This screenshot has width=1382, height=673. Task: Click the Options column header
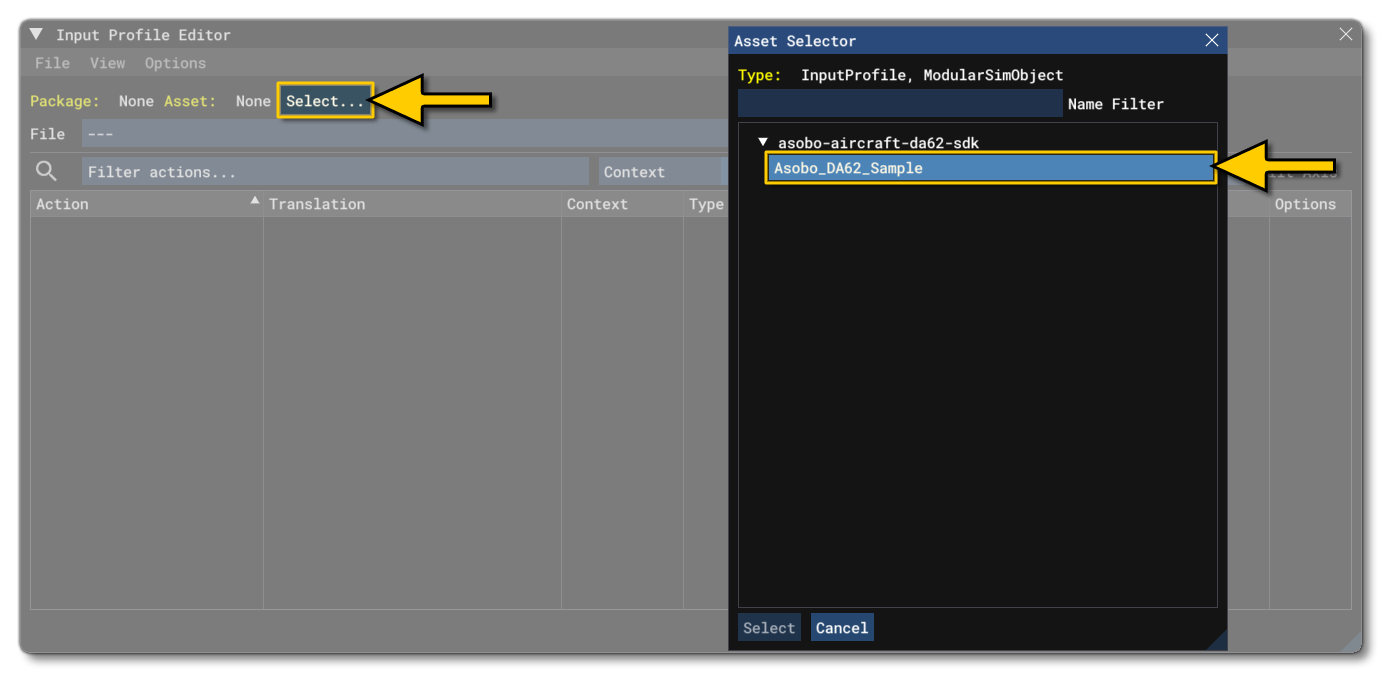(1306, 204)
